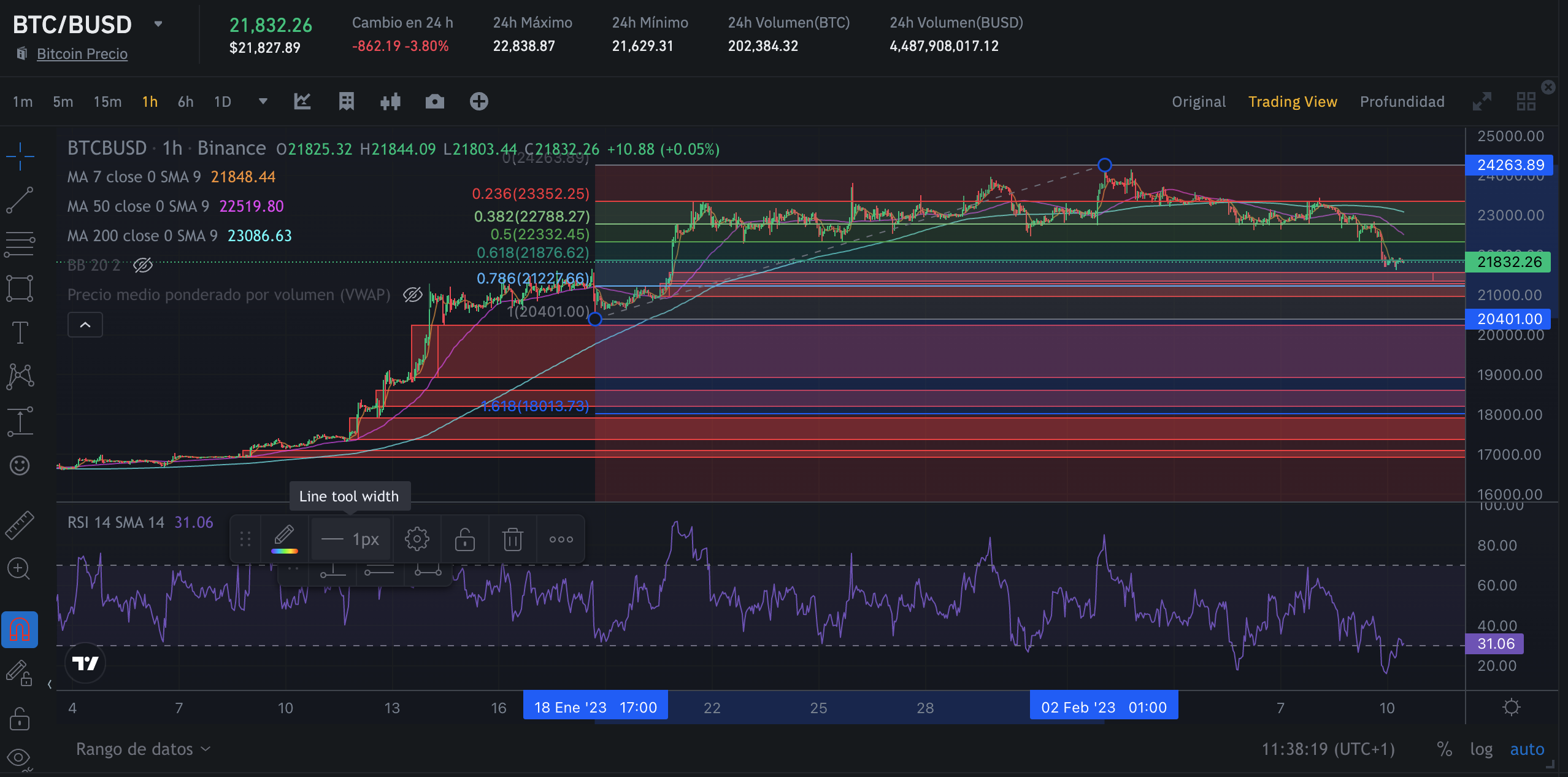Click the camera snapshot icon

[x=434, y=101]
